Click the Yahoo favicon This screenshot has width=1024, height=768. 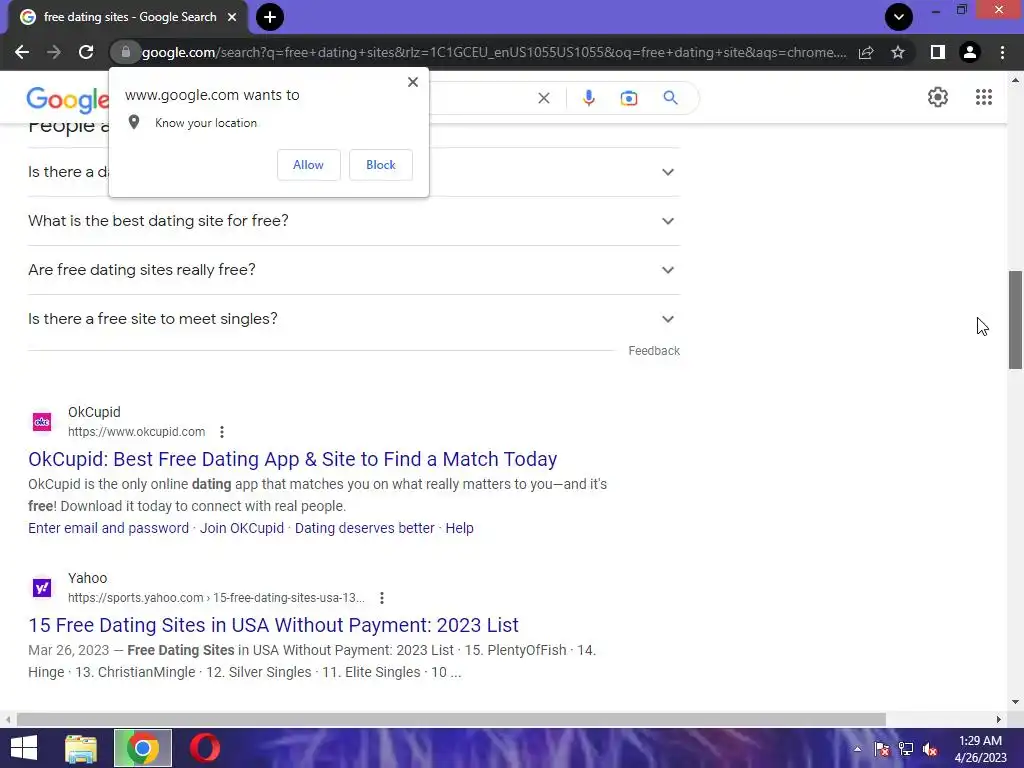42,588
